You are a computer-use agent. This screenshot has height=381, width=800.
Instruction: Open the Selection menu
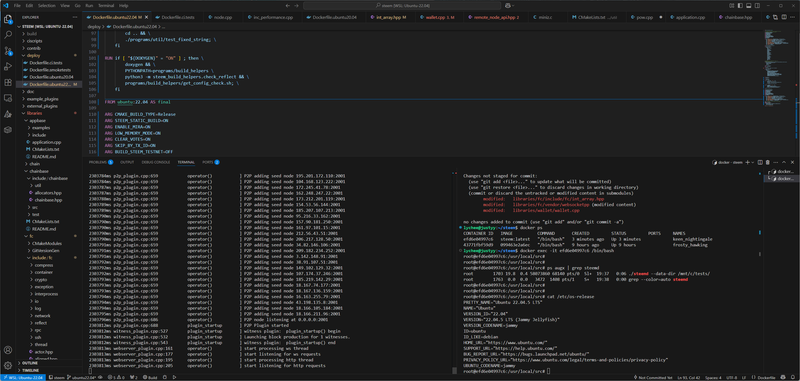coord(46,5)
